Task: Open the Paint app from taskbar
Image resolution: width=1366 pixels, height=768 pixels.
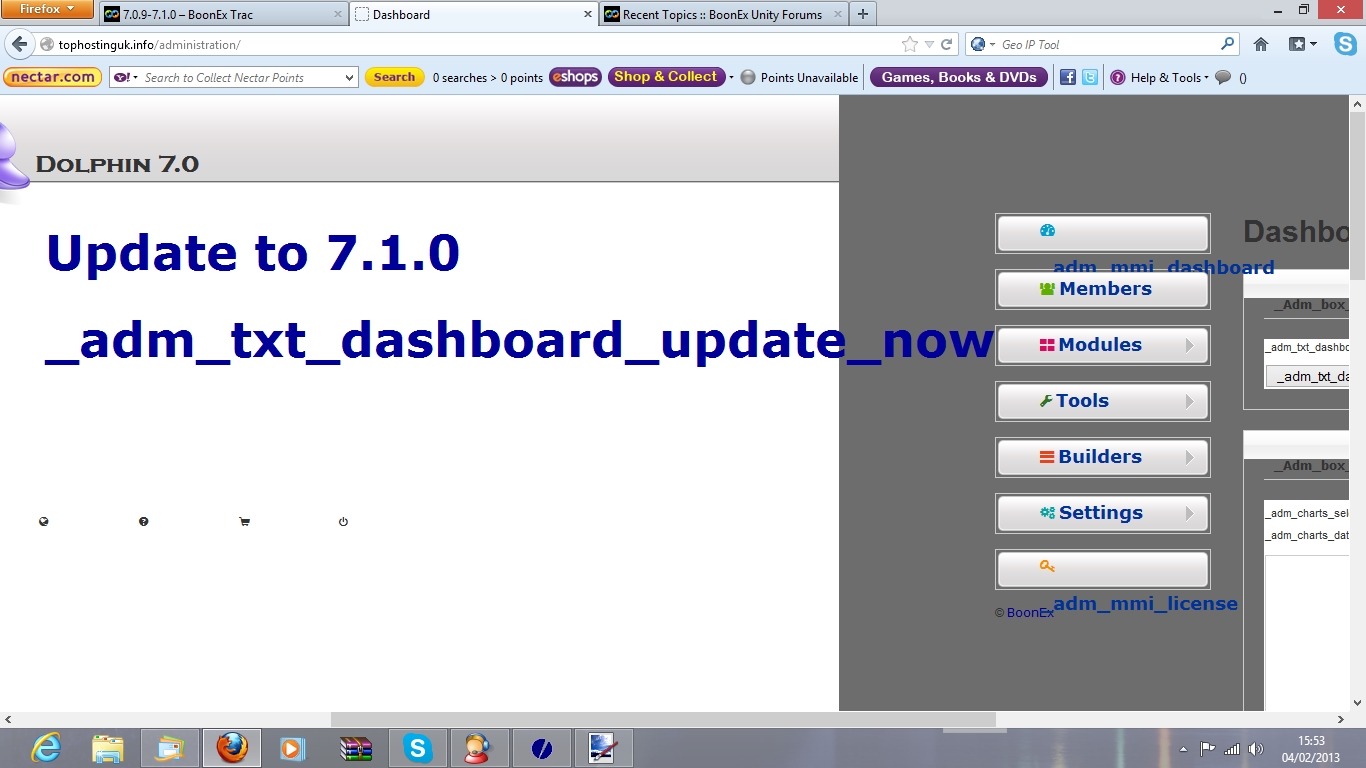Action: (603, 748)
